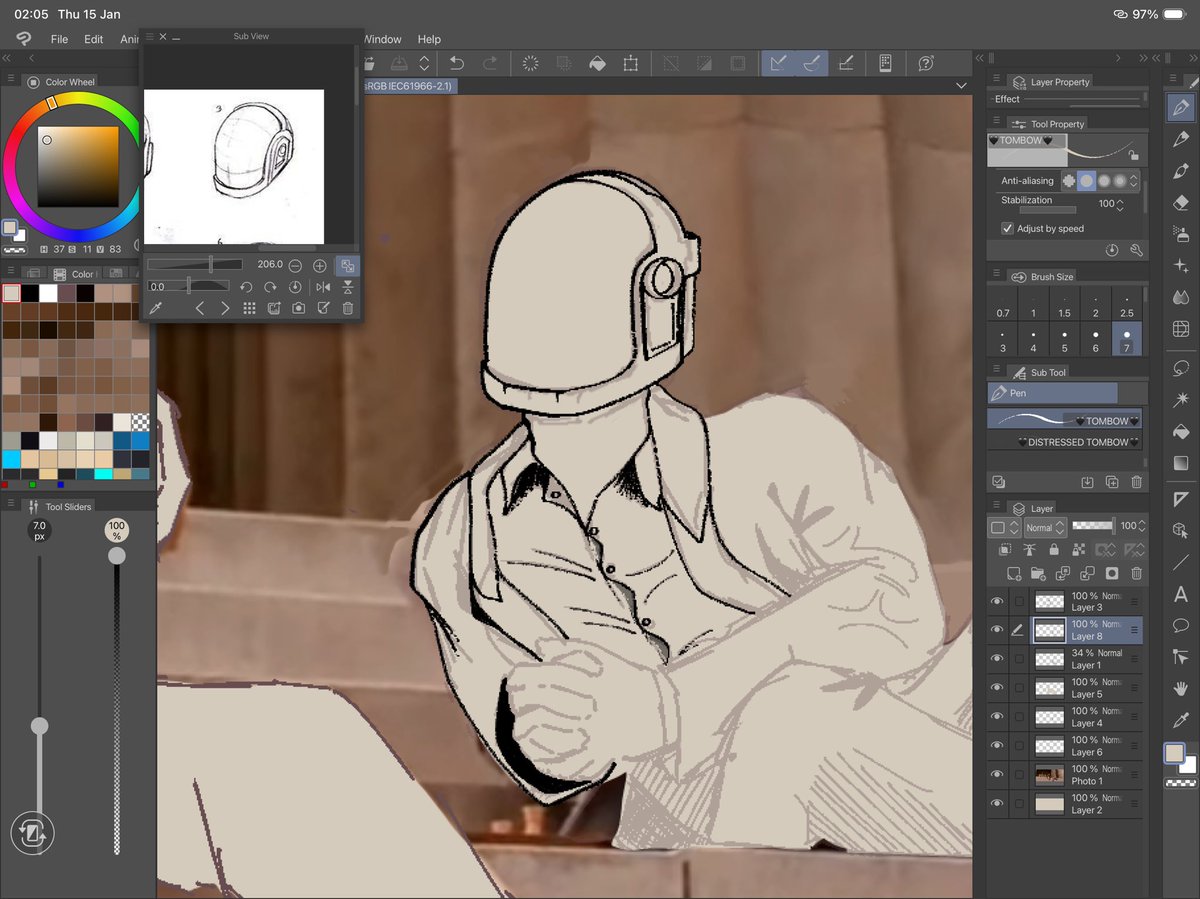Open the Tool Property palette tab
The height and width of the screenshot is (899, 1200).
tap(1048, 124)
